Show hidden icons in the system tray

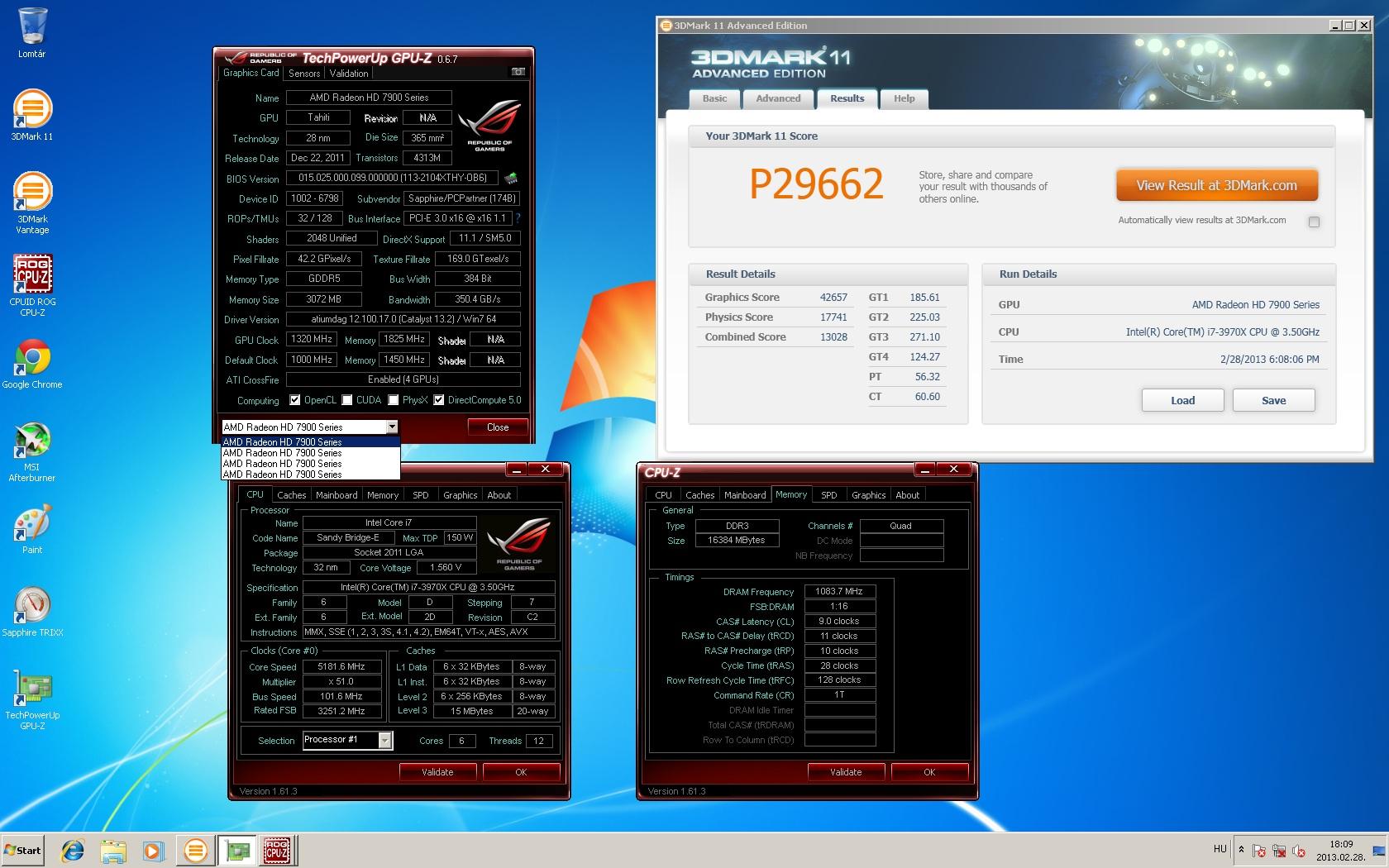coord(1240,850)
